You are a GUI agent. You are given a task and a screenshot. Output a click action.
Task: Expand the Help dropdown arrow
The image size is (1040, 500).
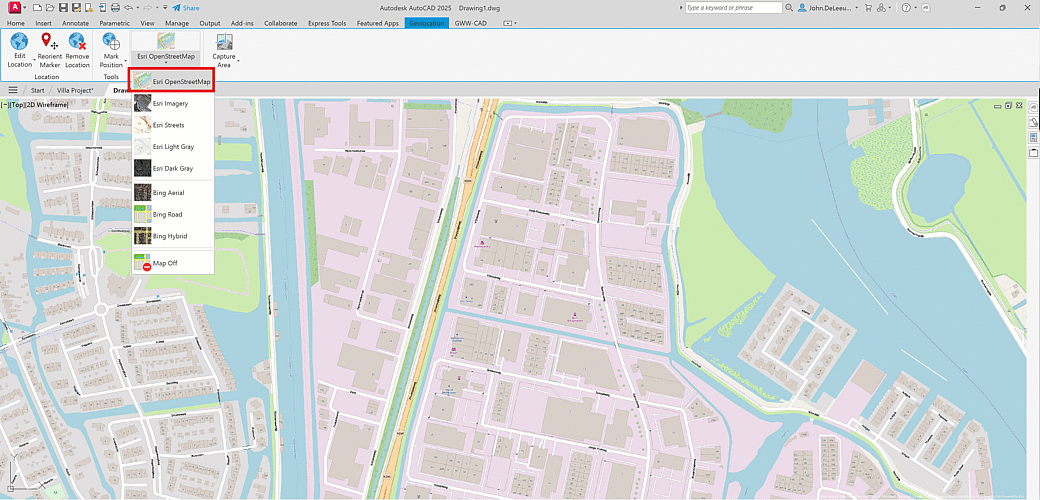[x=918, y=7]
